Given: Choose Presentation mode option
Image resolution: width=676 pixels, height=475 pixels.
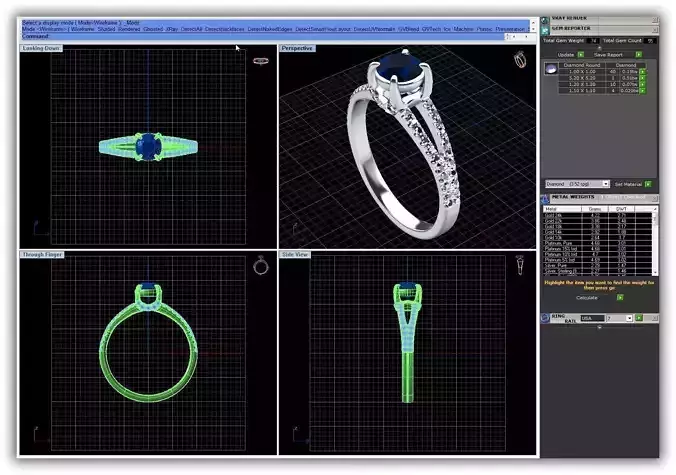Looking at the screenshot, I should pyautogui.click(x=510, y=29).
